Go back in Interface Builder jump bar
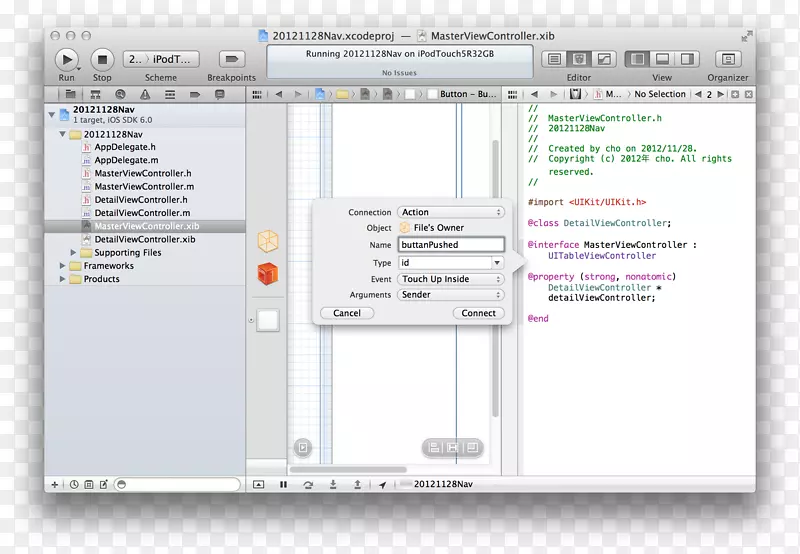 pos(279,94)
